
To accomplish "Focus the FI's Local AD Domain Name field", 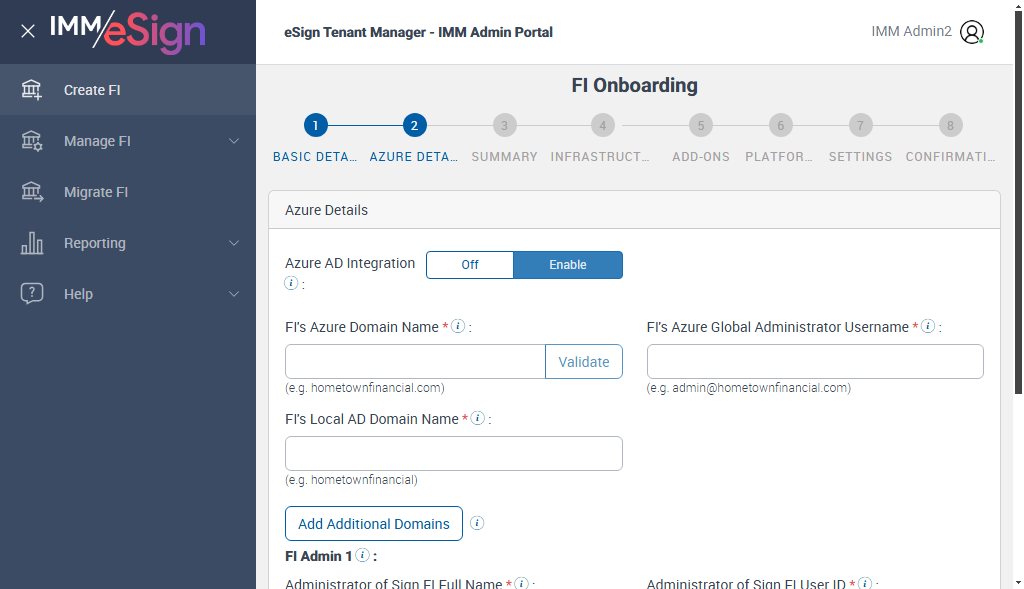I will click(454, 453).
